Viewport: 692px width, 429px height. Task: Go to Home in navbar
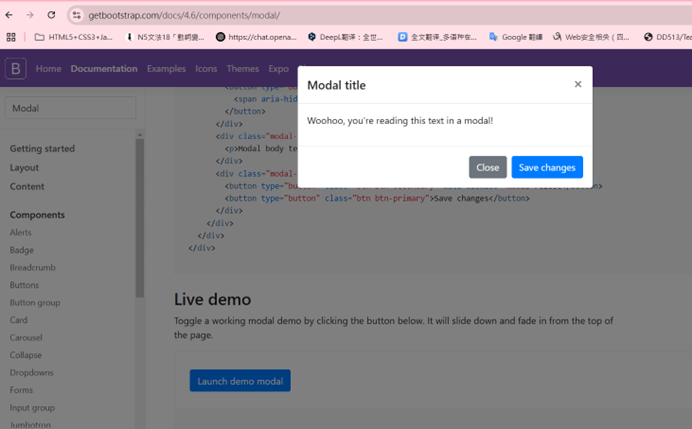(49, 69)
